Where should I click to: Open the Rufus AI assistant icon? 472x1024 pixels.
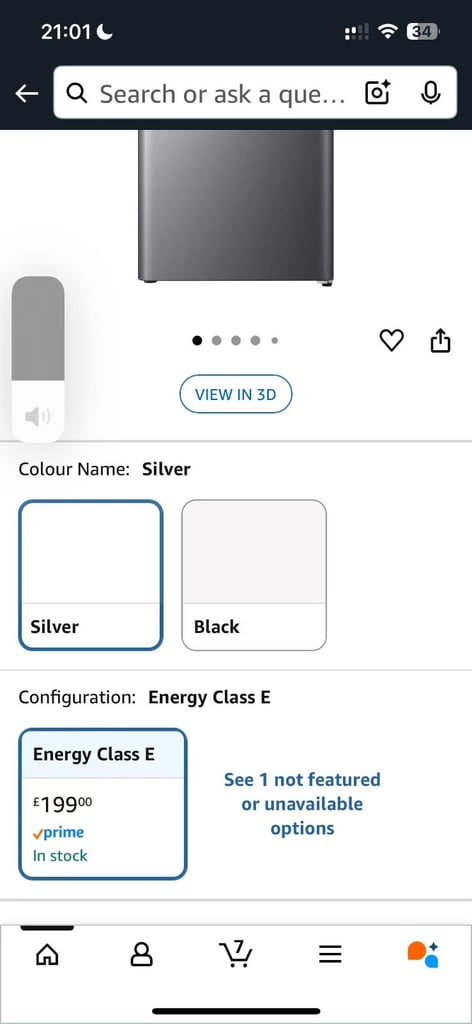[x=423, y=954]
